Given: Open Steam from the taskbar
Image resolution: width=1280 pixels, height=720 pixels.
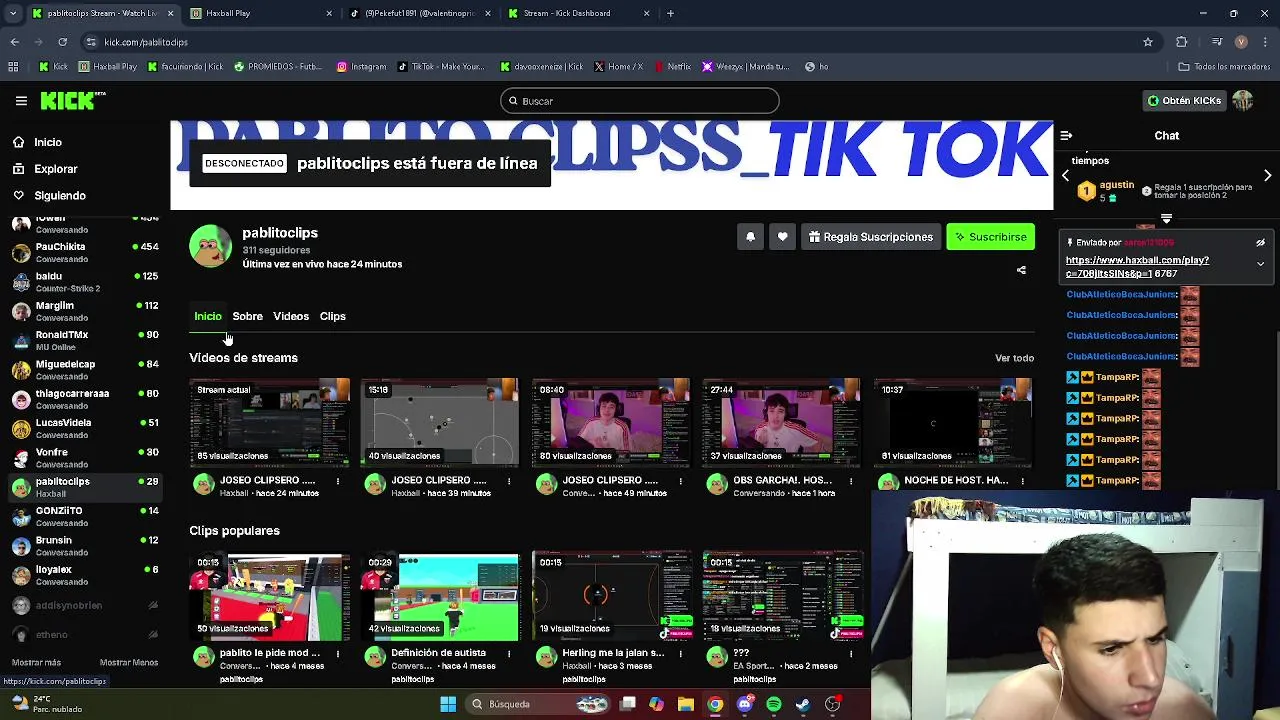Looking at the screenshot, I should (x=803, y=704).
